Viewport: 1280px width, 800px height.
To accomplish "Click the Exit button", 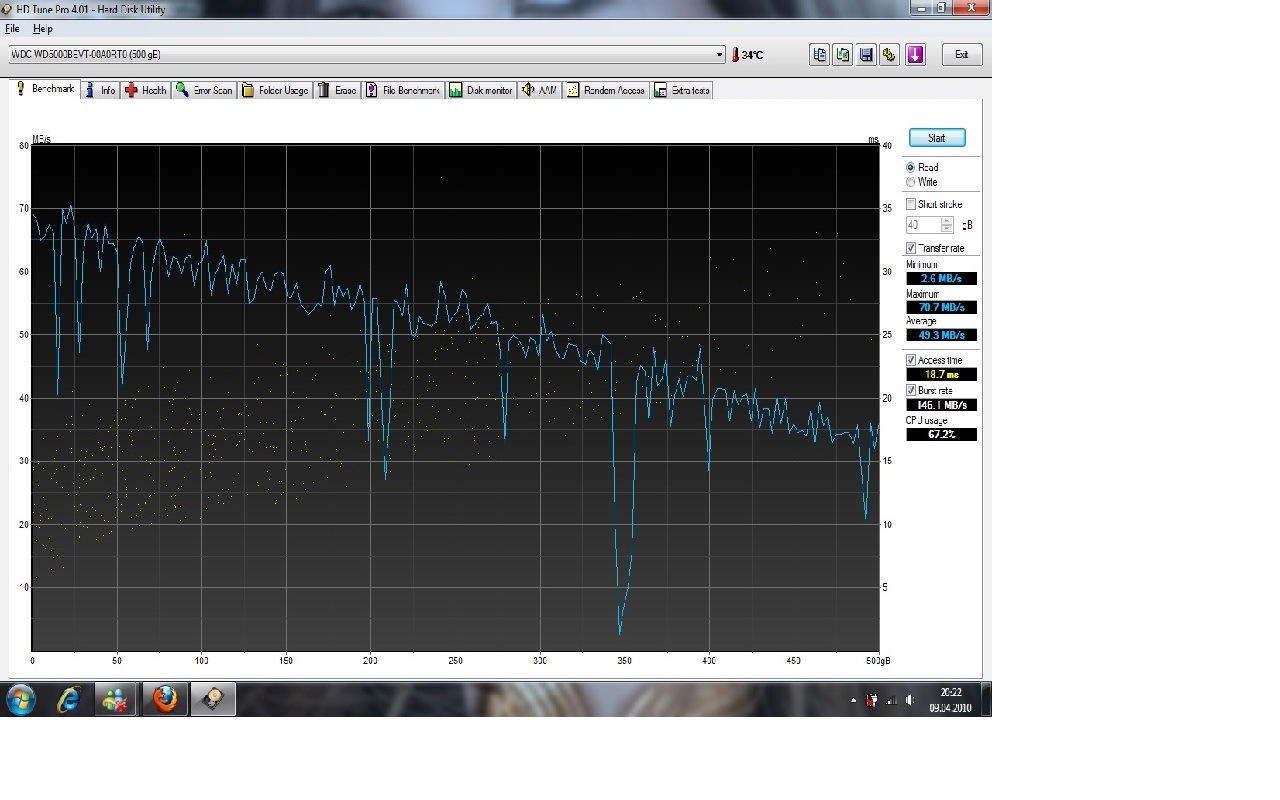I will point(961,55).
